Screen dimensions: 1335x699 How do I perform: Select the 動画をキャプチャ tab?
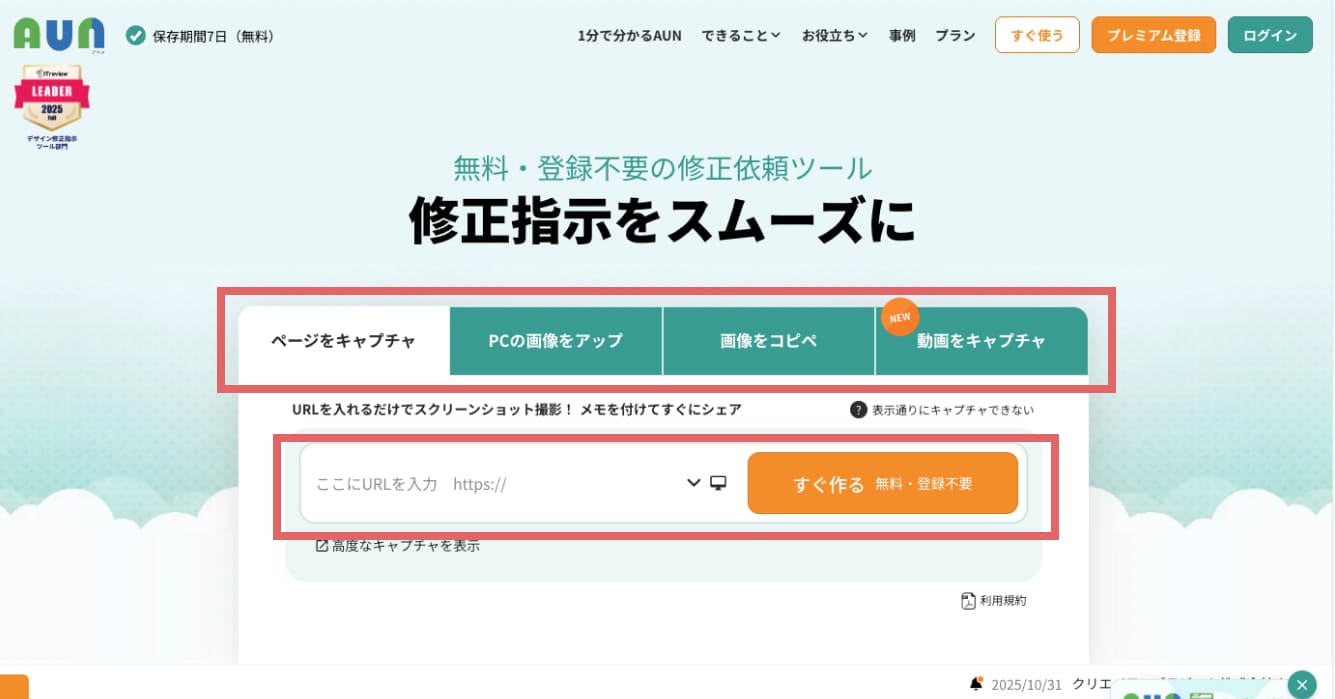pyautogui.click(x=981, y=341)
